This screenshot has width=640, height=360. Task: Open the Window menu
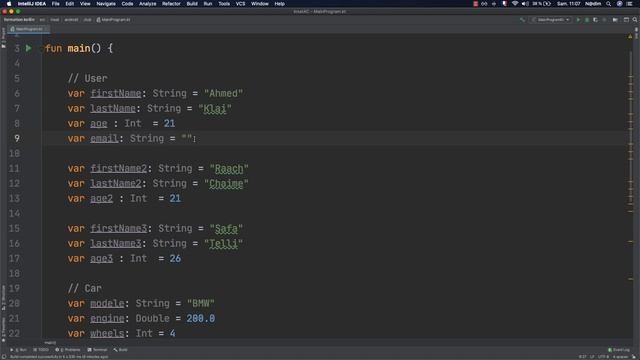pyautogui.click(x=260, y=4)
